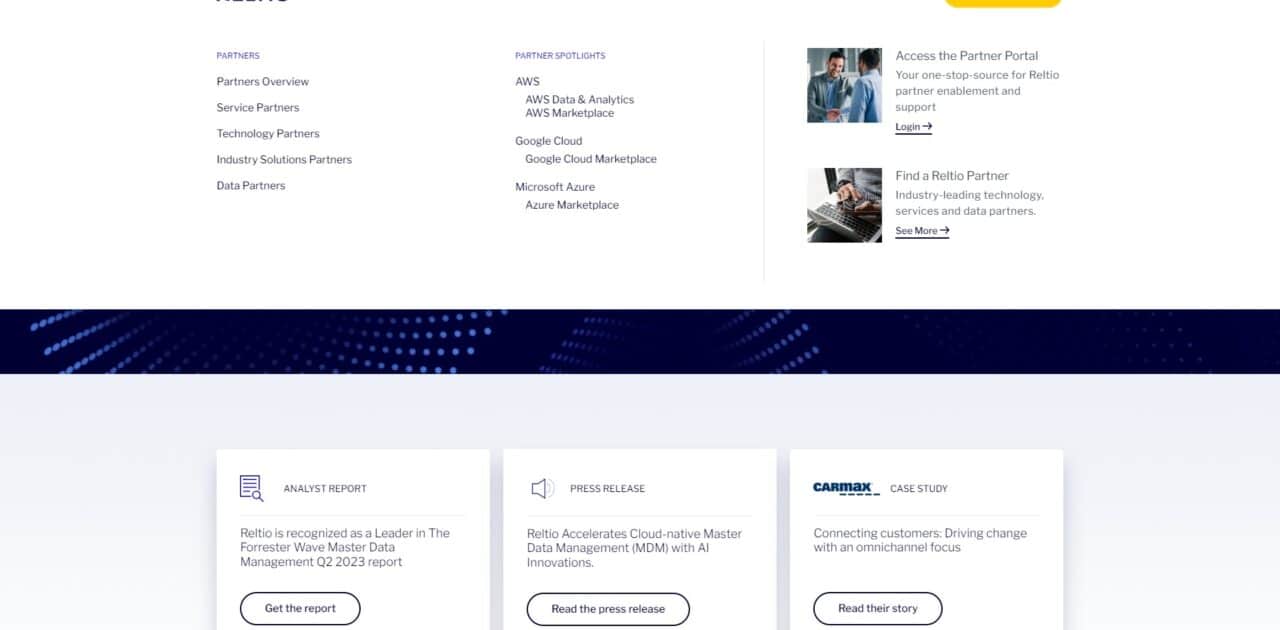Click the PARTNER SPOTLIGHTS column heading
Screen dimensions: 1280x630
point(560,56)
